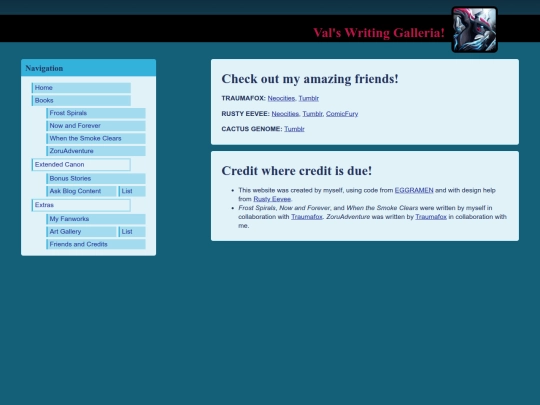Click List beside Art Gallery
Screen dimensions: 540x405
pyautogui.click(x=132, y=232)
